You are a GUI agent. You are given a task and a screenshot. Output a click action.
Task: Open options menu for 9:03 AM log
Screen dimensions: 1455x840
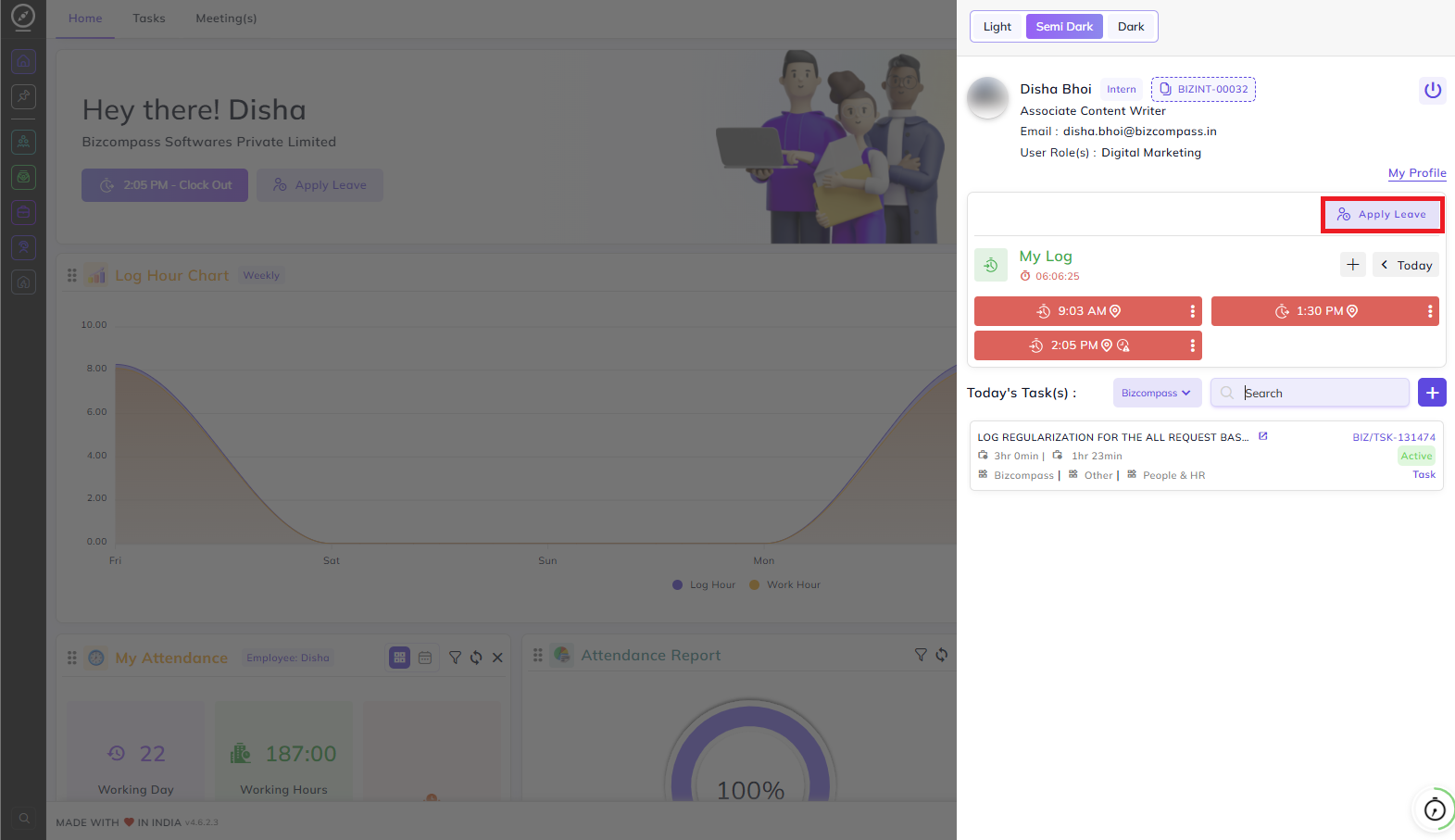(1192, 311)
